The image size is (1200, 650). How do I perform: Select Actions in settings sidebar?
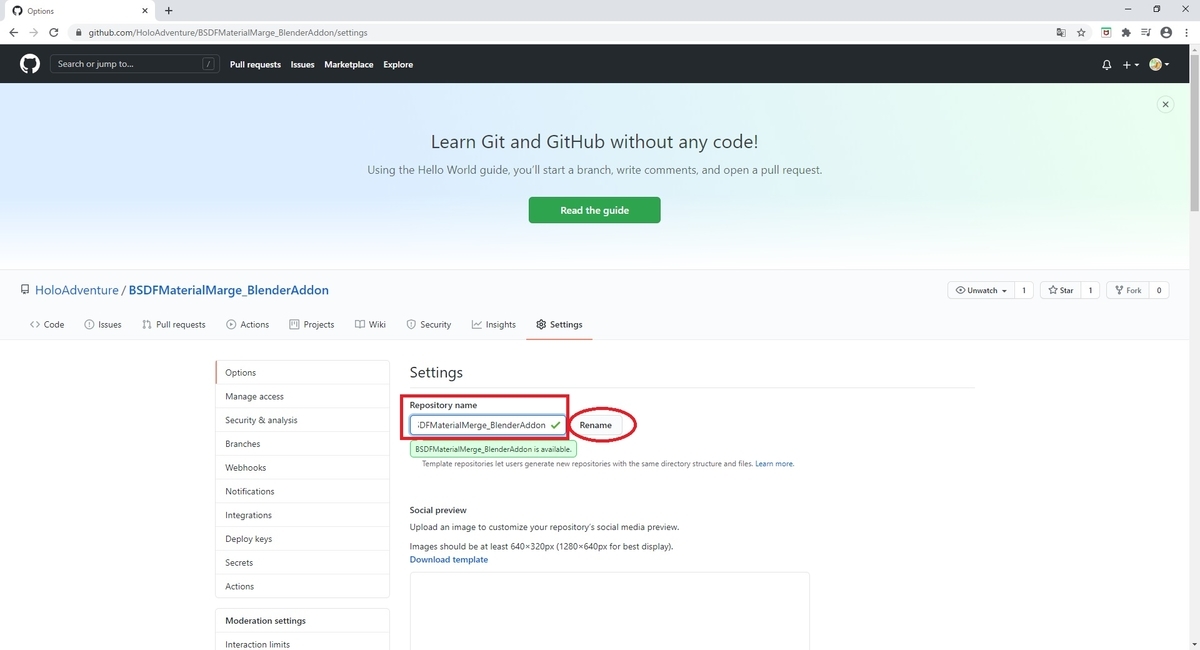coord(302,586)
